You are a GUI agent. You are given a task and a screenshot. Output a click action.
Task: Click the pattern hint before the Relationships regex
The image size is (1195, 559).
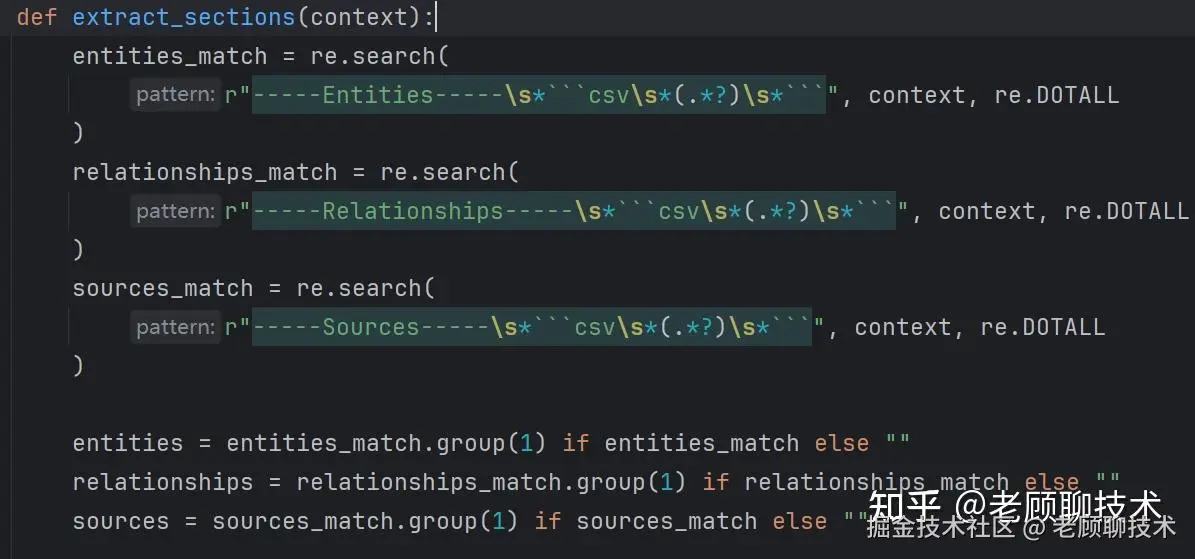(x=175, y=211)
